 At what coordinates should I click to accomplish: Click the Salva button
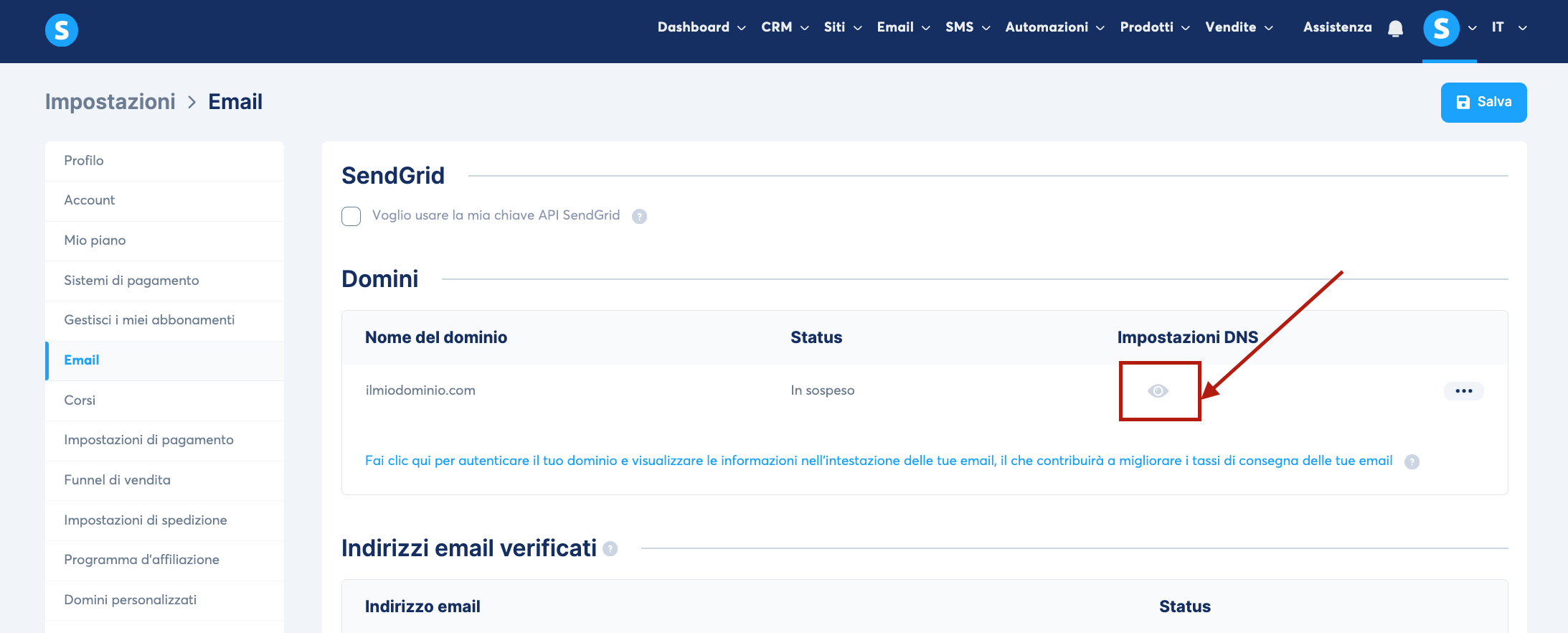coord(1483,103)
